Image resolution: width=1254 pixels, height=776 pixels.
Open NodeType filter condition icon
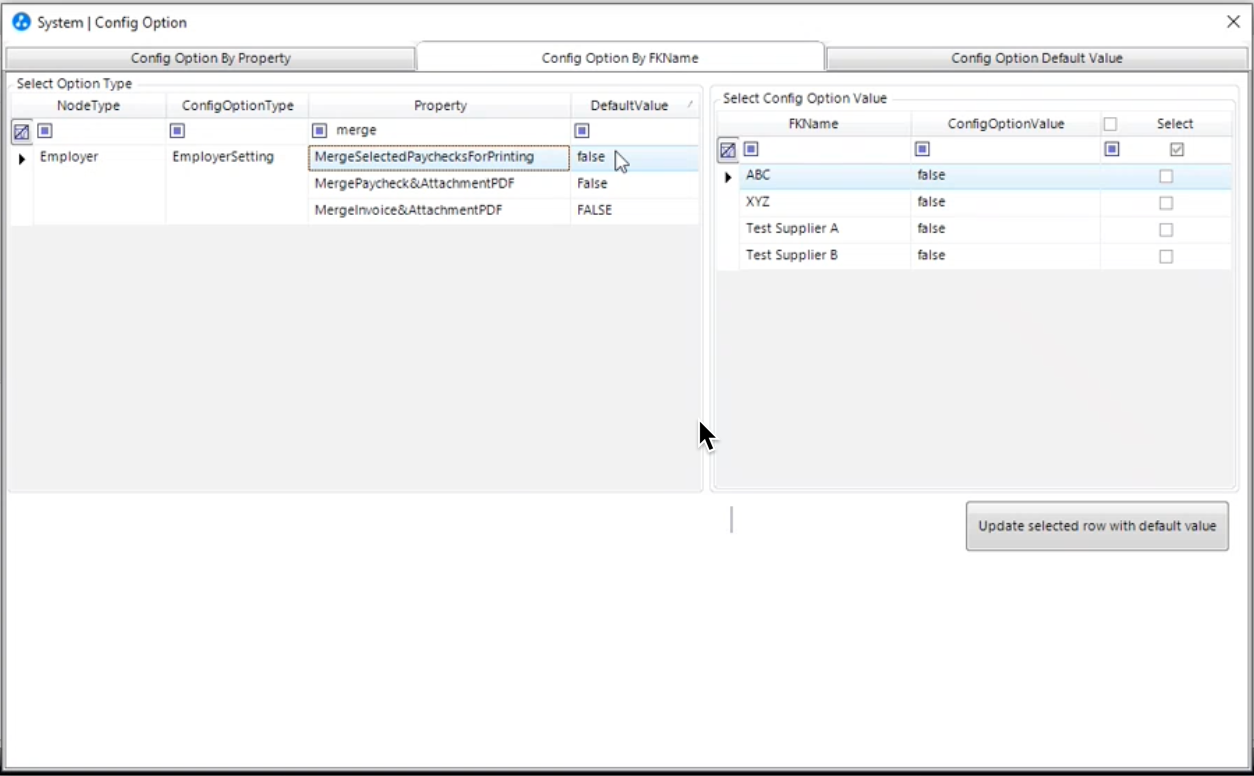[45, 130]
